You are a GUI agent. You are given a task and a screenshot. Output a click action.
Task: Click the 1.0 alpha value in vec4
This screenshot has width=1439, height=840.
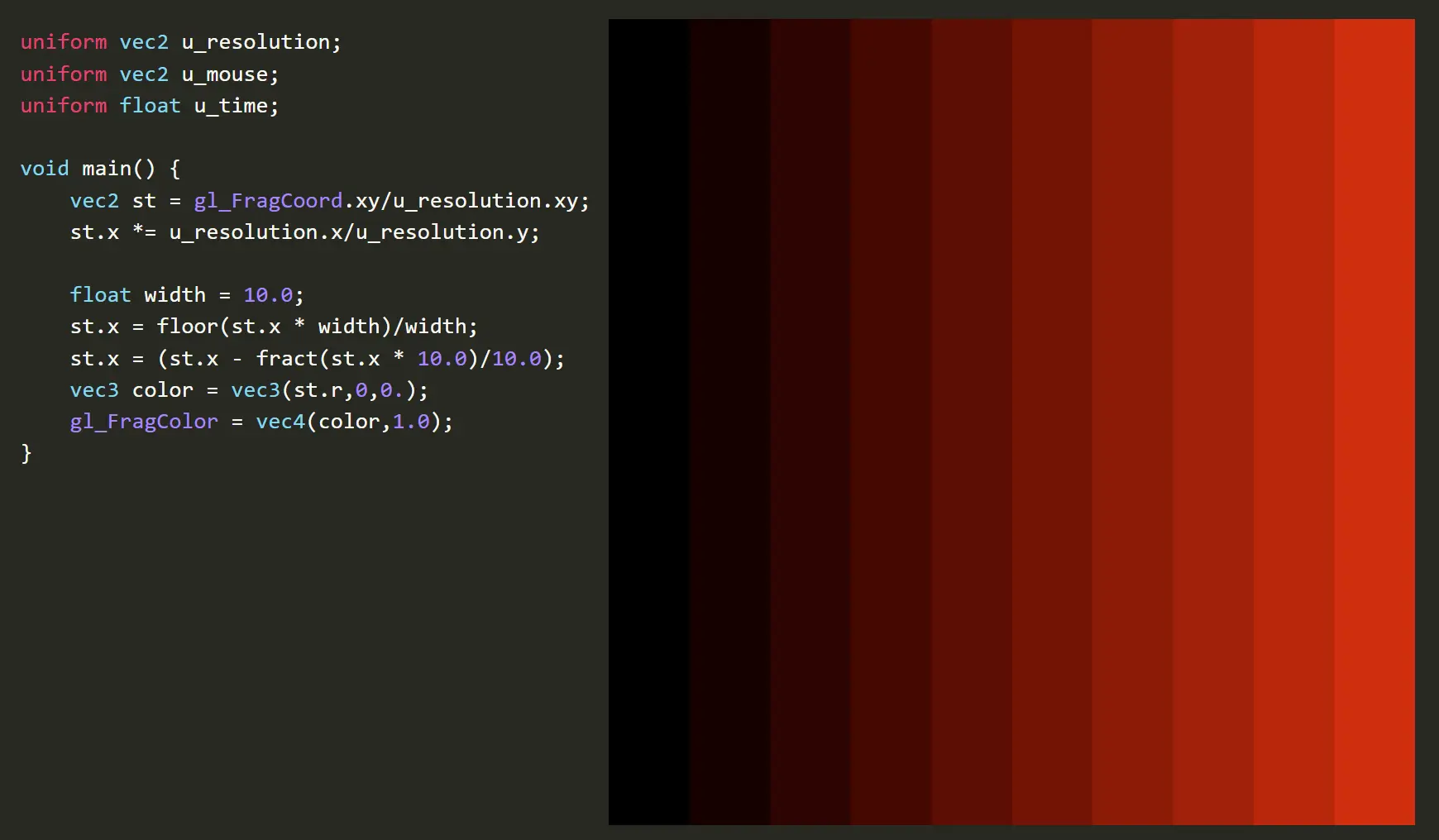tap(411, 422)
